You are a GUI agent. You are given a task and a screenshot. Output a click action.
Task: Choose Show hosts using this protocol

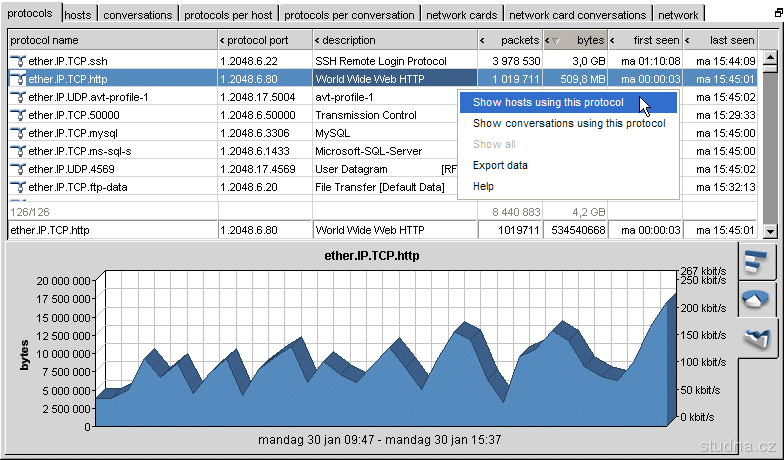[548, 102]
